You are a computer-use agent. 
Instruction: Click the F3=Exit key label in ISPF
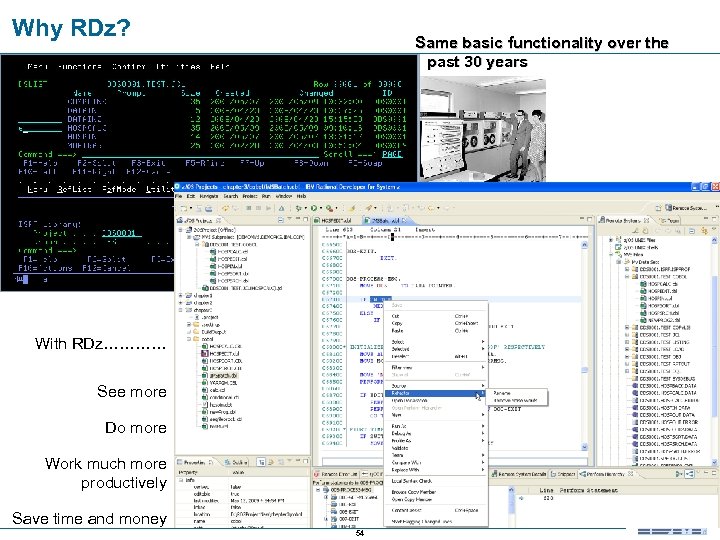[148, 163]
